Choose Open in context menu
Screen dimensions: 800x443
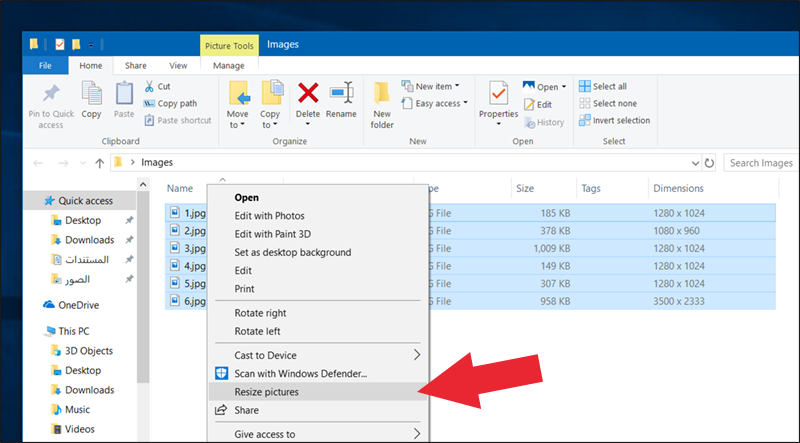pyautogui.click(x=246, y=198)
